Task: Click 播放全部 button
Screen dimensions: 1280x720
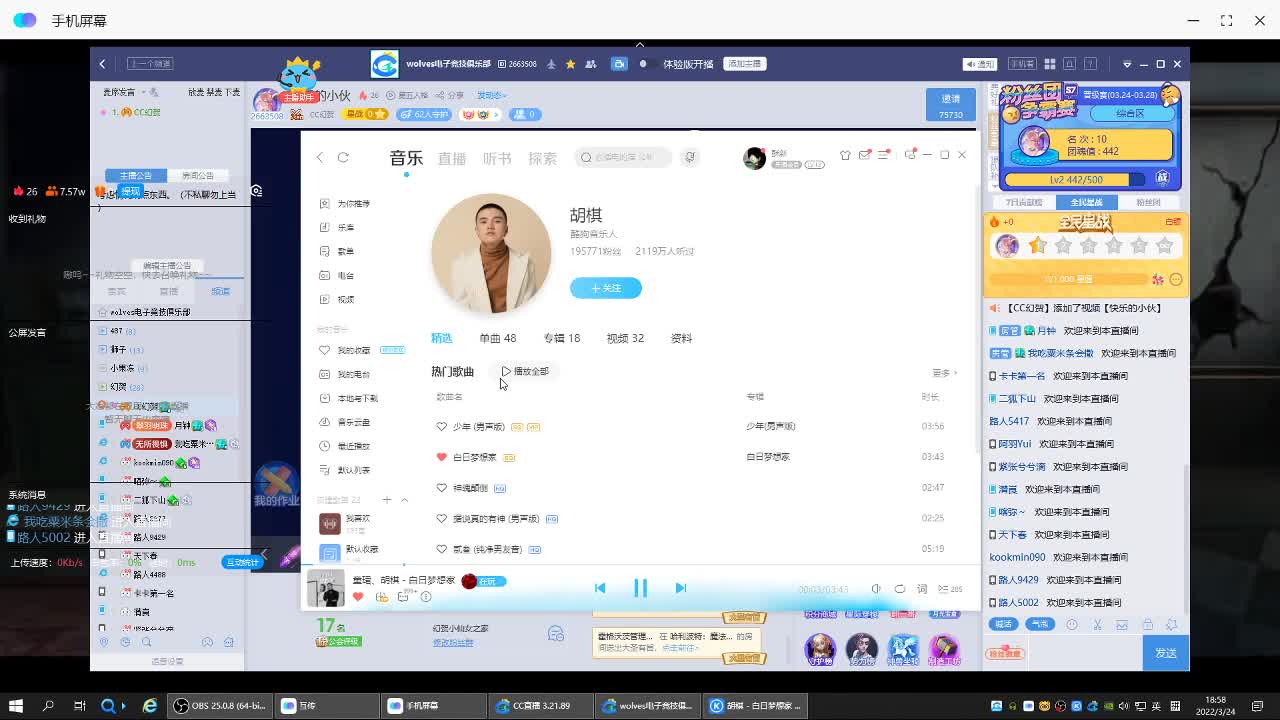Action: pyautogui.click(x=525, y=371)
